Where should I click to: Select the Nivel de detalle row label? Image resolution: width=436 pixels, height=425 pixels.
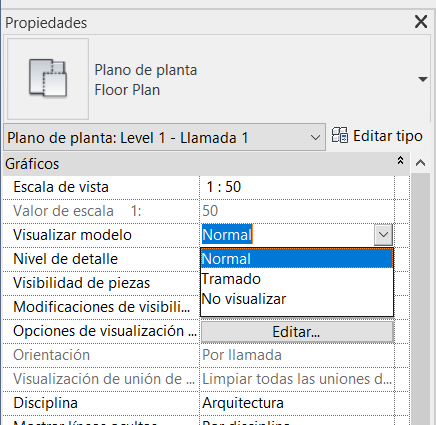click(x=65, y=259)
